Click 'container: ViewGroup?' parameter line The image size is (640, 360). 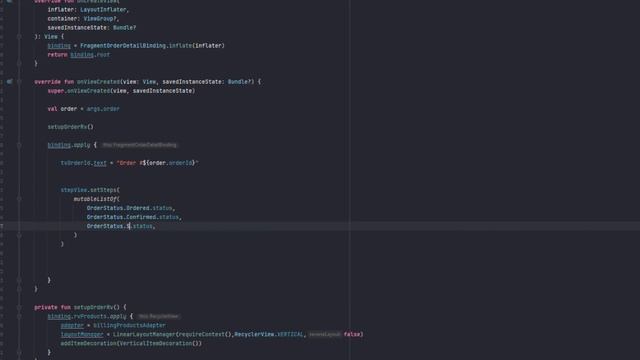[x=83, y=19]
